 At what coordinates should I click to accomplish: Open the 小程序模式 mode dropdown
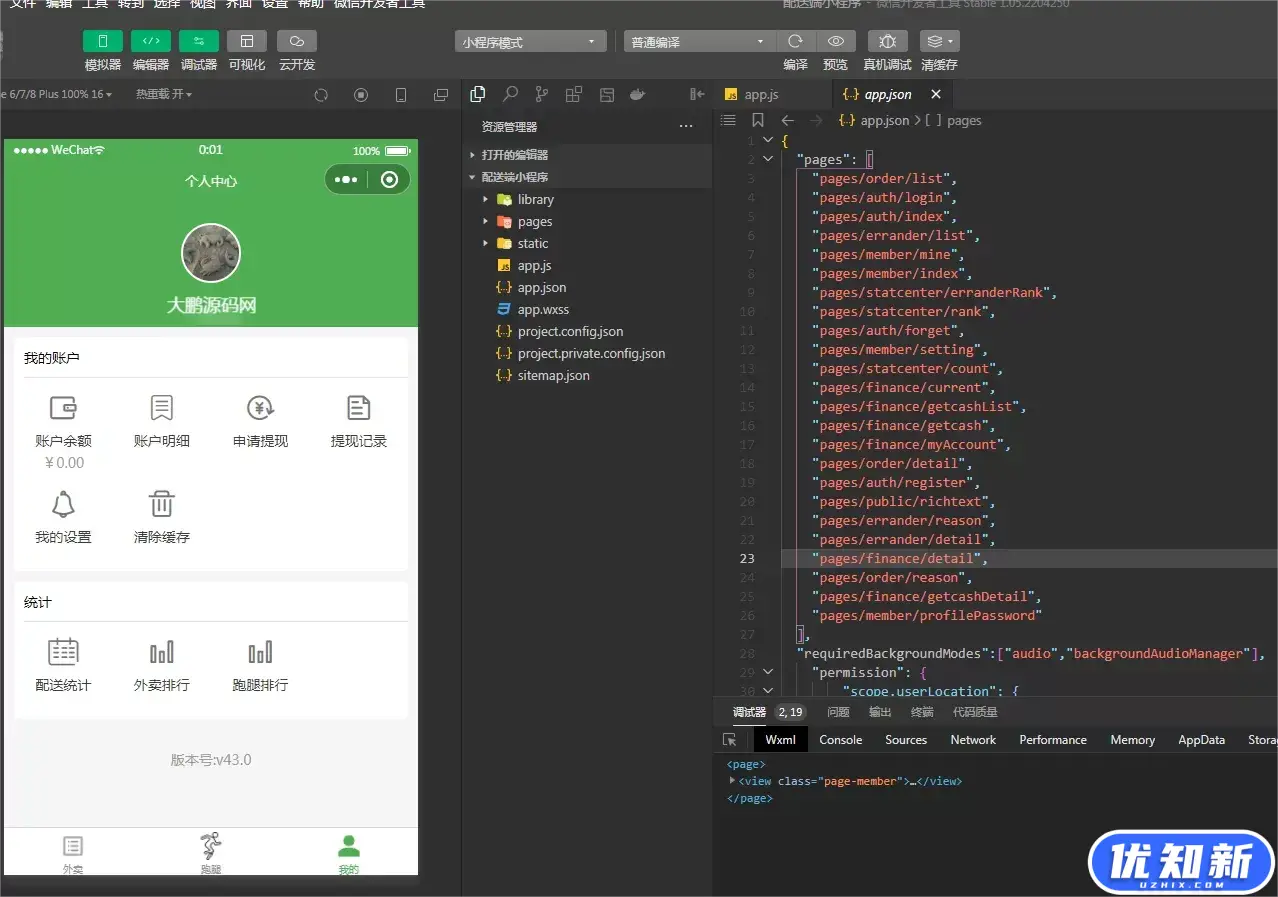(530, 42)
